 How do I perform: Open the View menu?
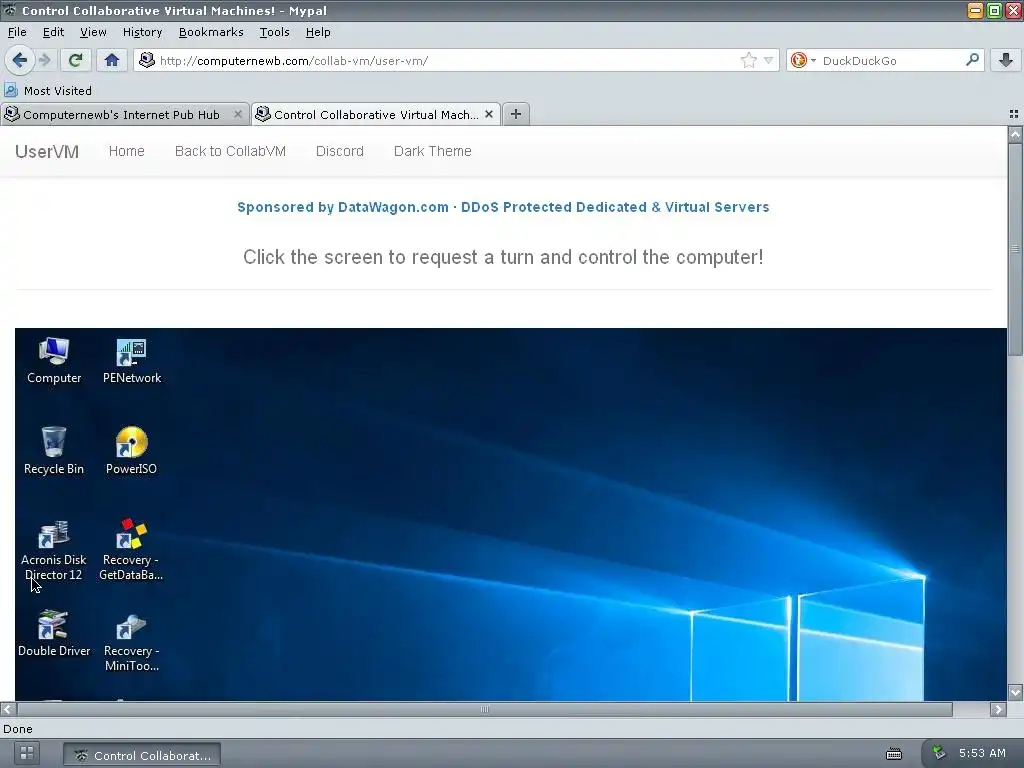[93, 32]
